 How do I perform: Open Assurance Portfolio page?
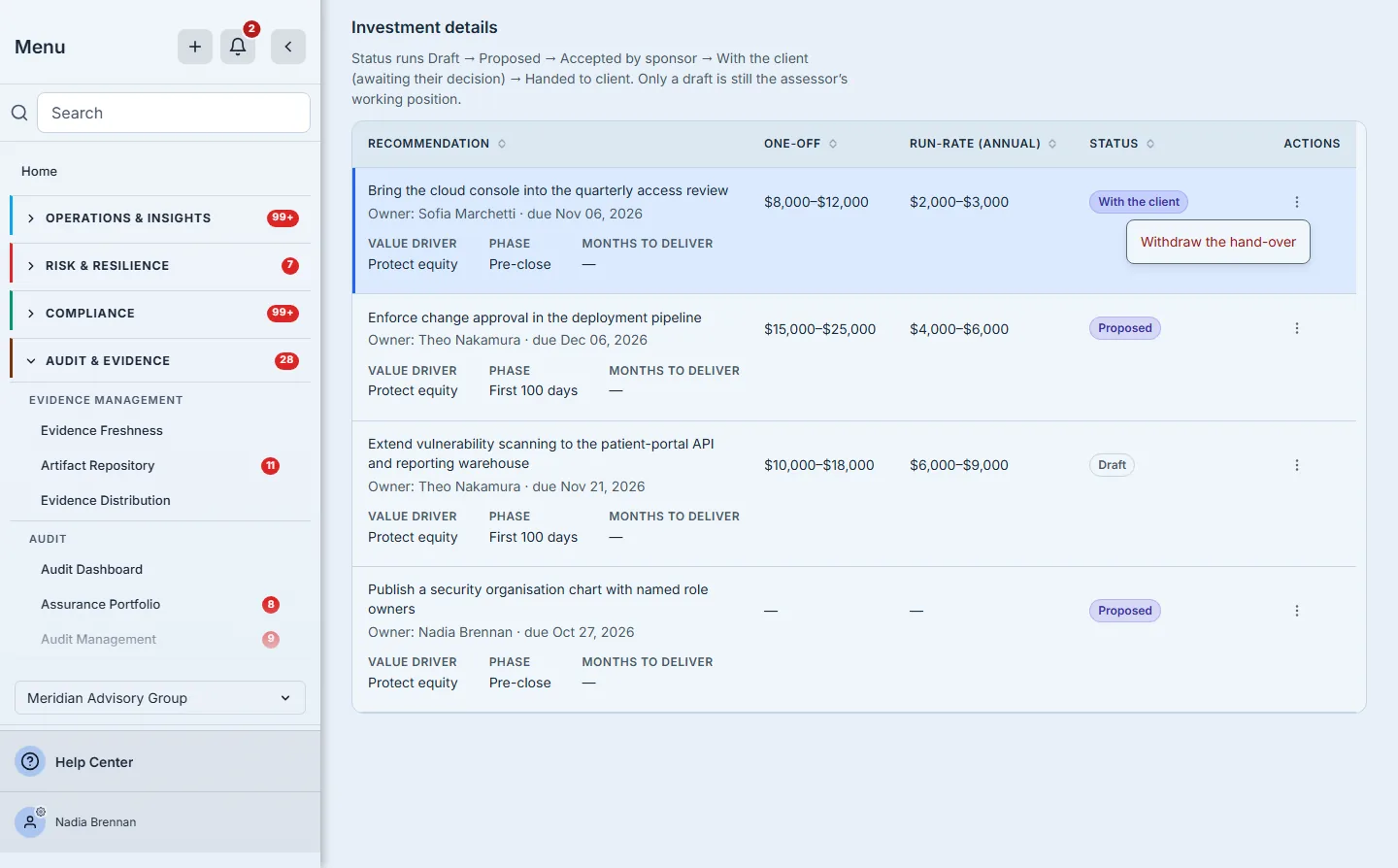tap(101, 604)
